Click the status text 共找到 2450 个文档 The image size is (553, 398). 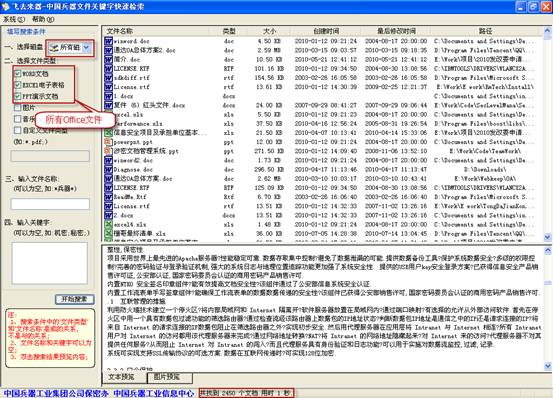click(229, 393)
